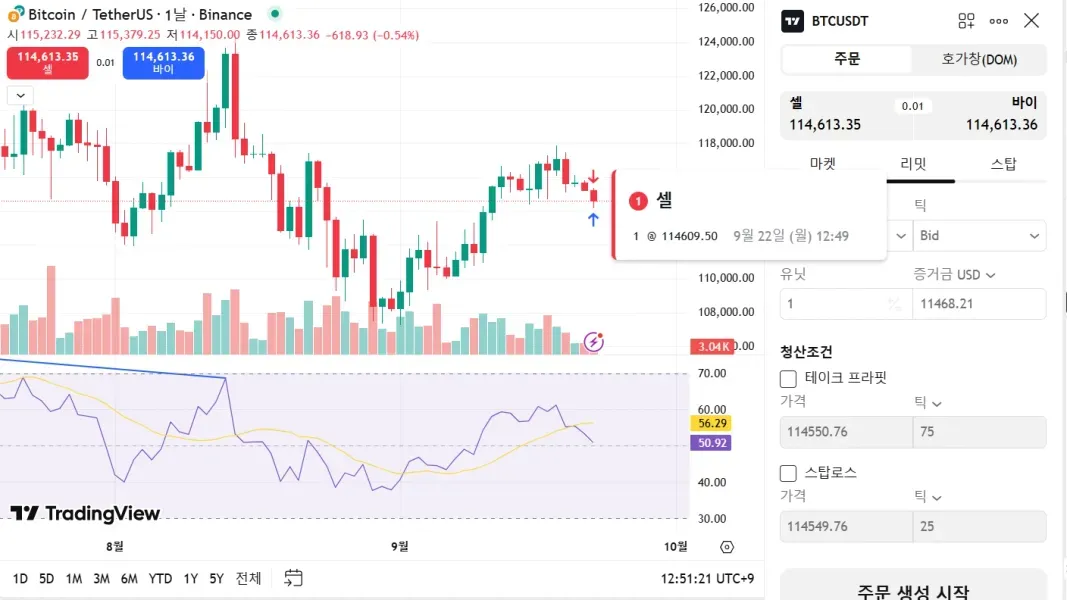1067x600 pixels.
Task: Expand the take profit 틱 unit dropdown
Action: point(928,402)
